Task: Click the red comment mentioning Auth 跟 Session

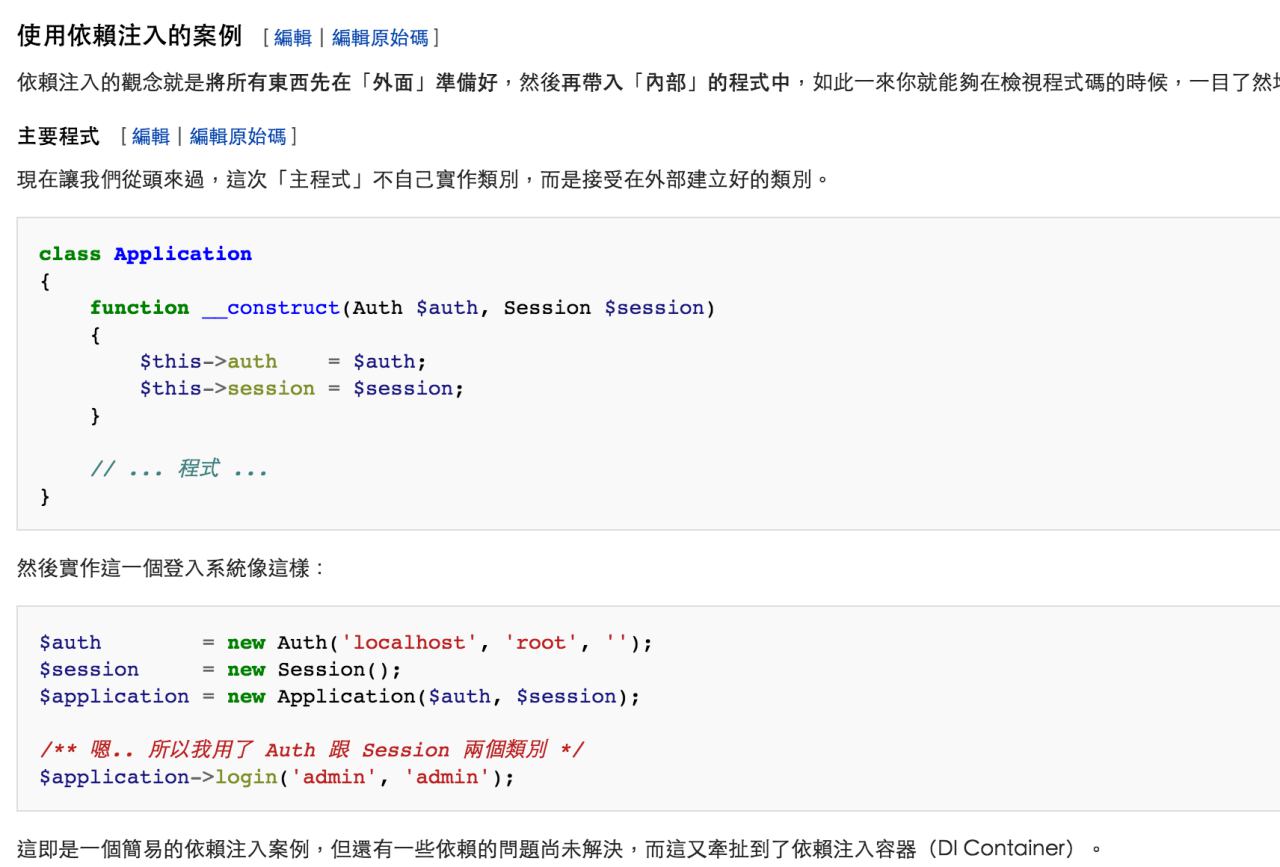Action: (311, 750)
